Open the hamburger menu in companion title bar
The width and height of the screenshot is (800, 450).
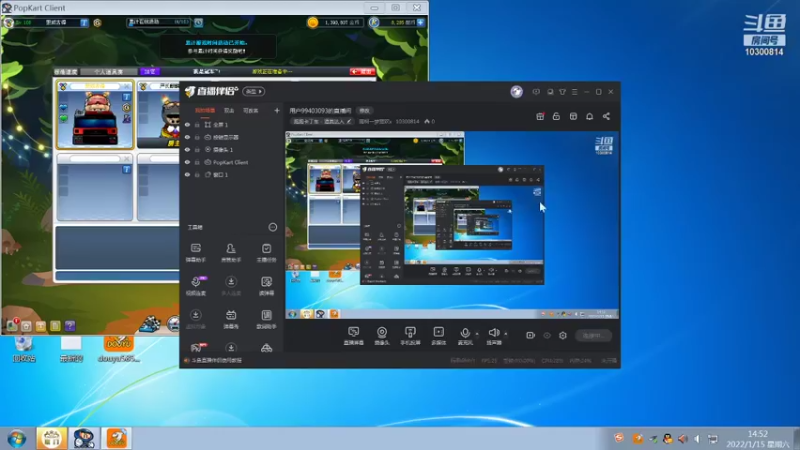click(x=574, y=92)
